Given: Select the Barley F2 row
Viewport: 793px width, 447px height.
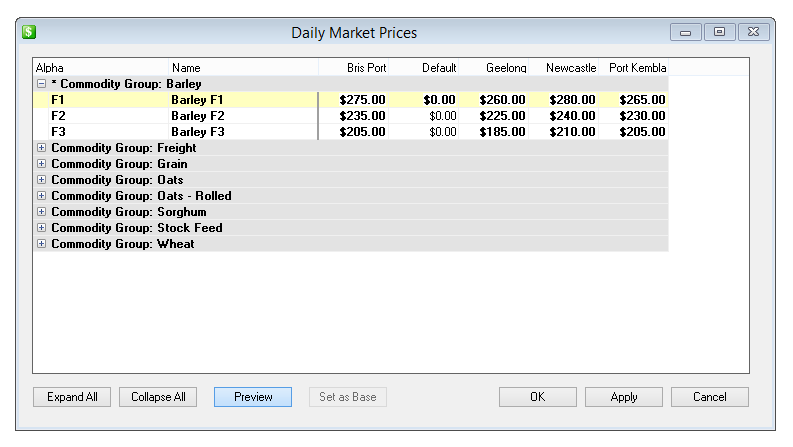Looking at the screenshot, I should coord(198,116).
